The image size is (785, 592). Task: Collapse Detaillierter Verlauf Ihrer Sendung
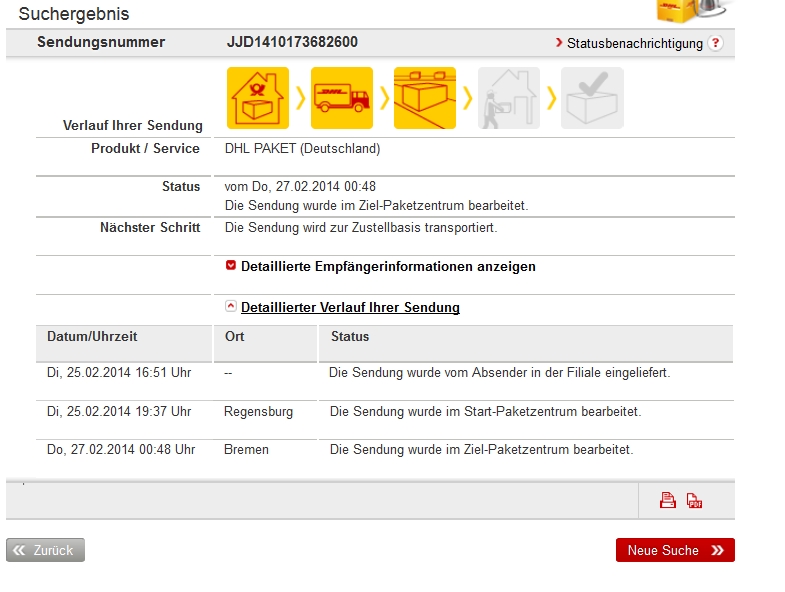(350, 308)
